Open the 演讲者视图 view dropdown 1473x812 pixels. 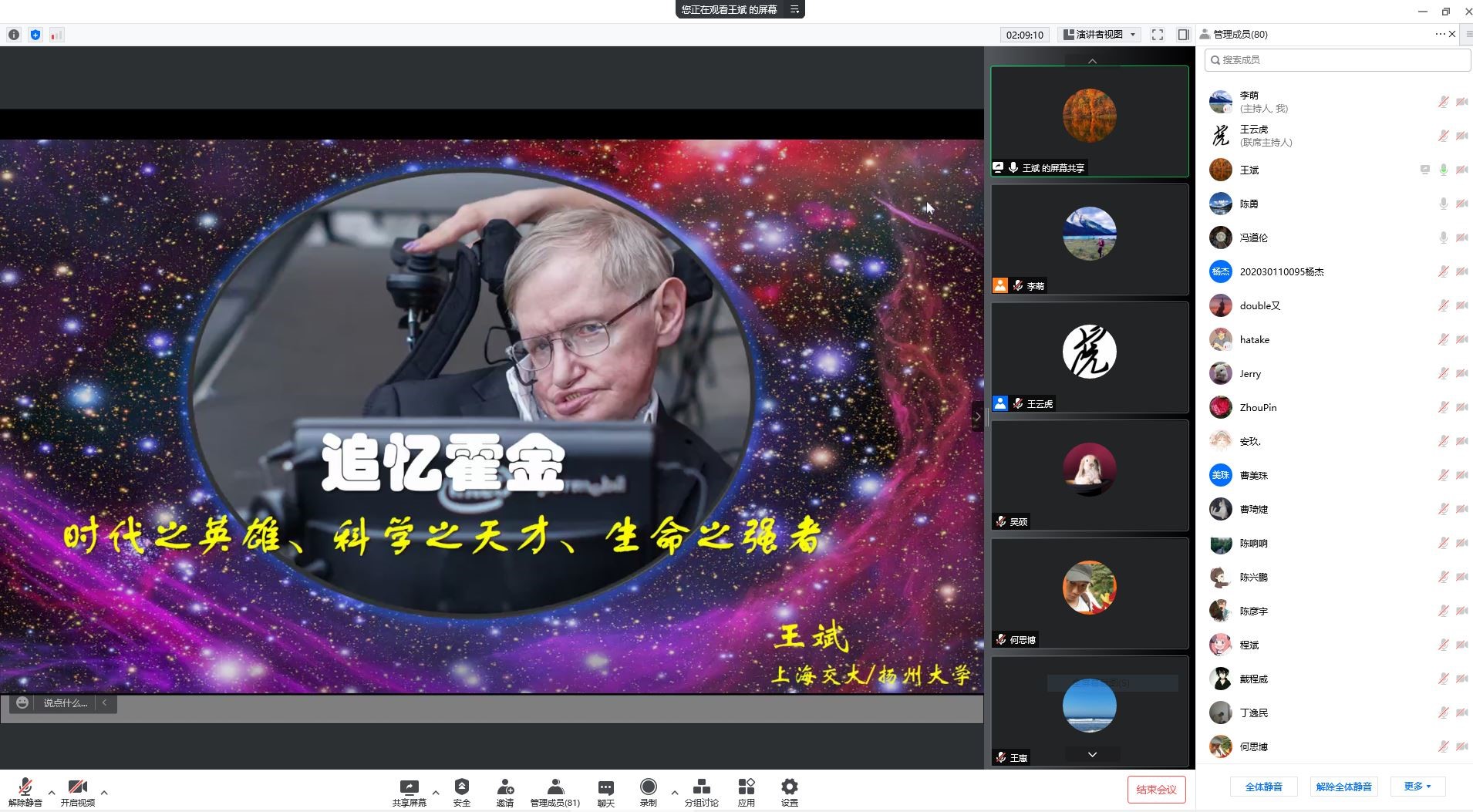[x=1100, y=35]
